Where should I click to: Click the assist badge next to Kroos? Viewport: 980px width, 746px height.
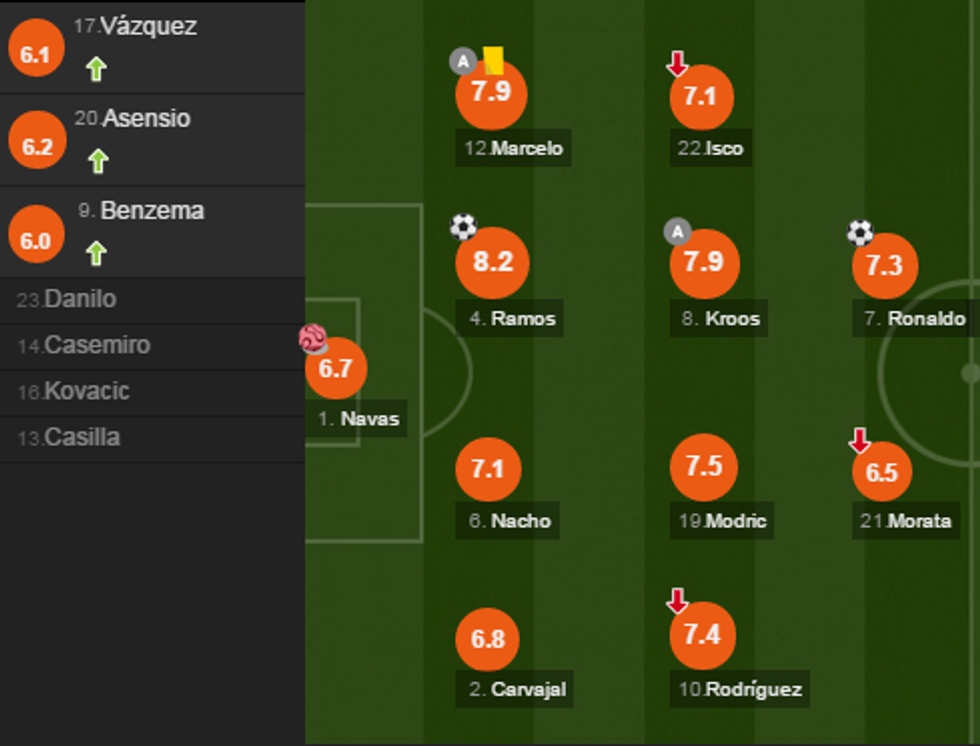678,233
